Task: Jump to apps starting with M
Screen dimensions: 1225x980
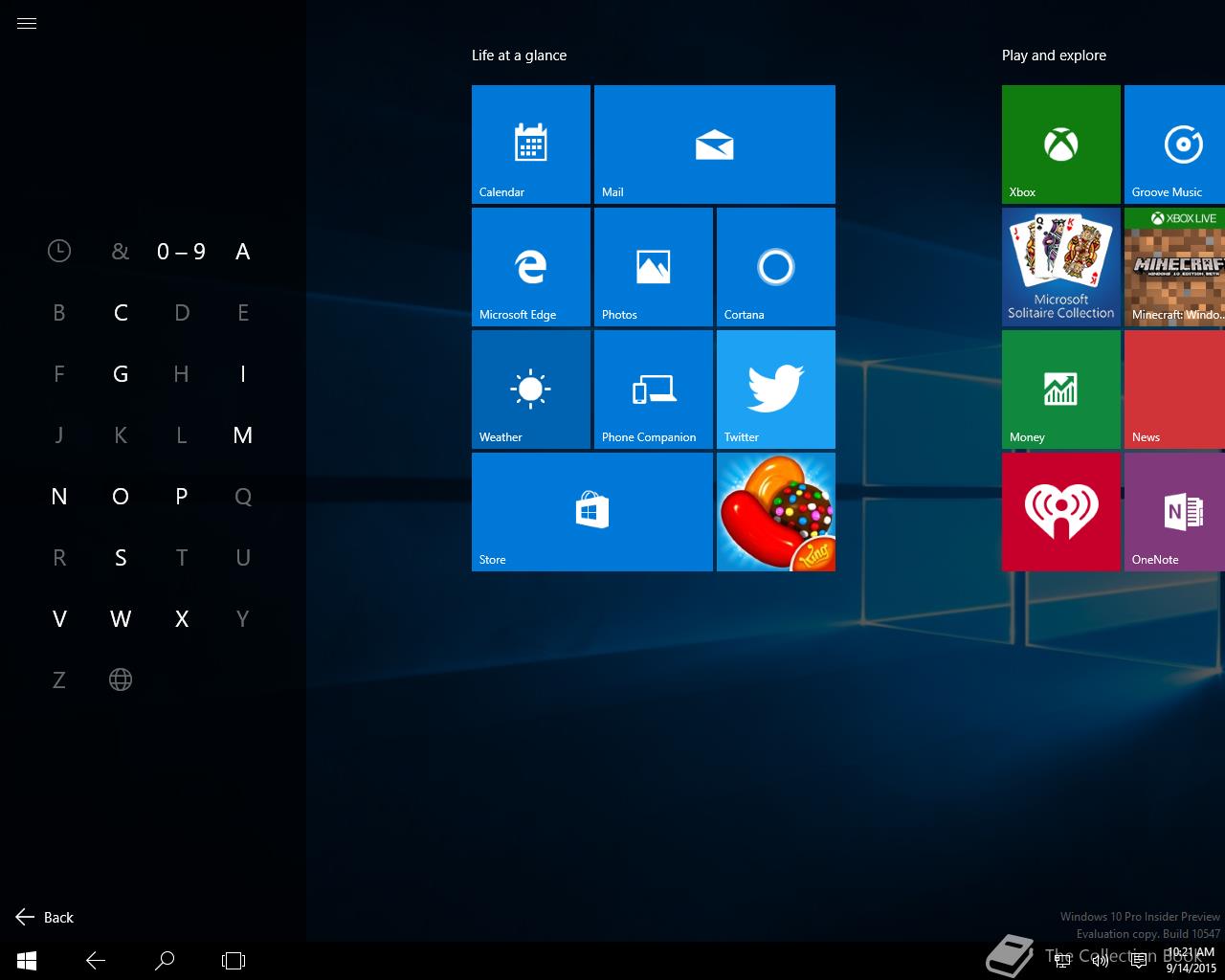Action: pos(243,435)
